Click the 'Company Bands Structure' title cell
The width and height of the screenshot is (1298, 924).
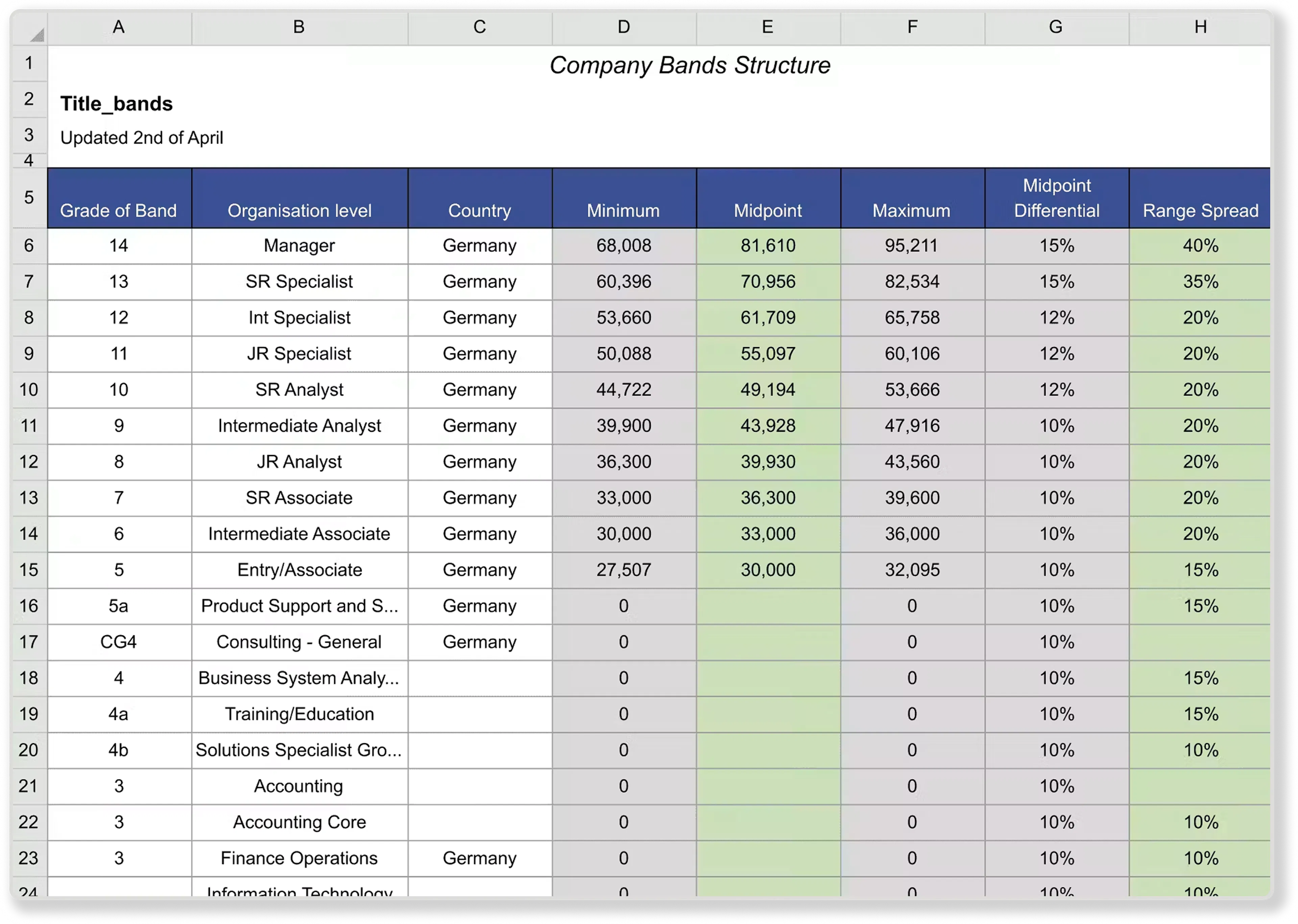point(689,65)
